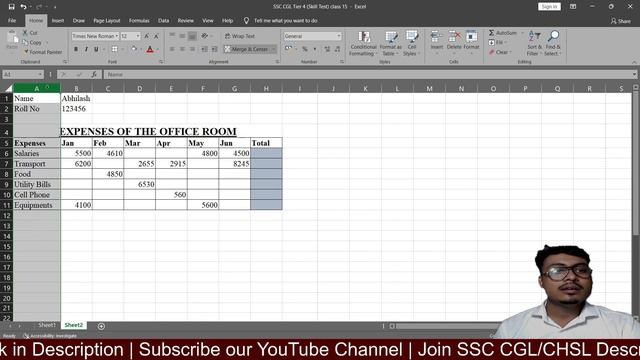The height and width of the screenshot is (360, 640).
Task: Apply Comma Style format
Action: pos(315,49)
